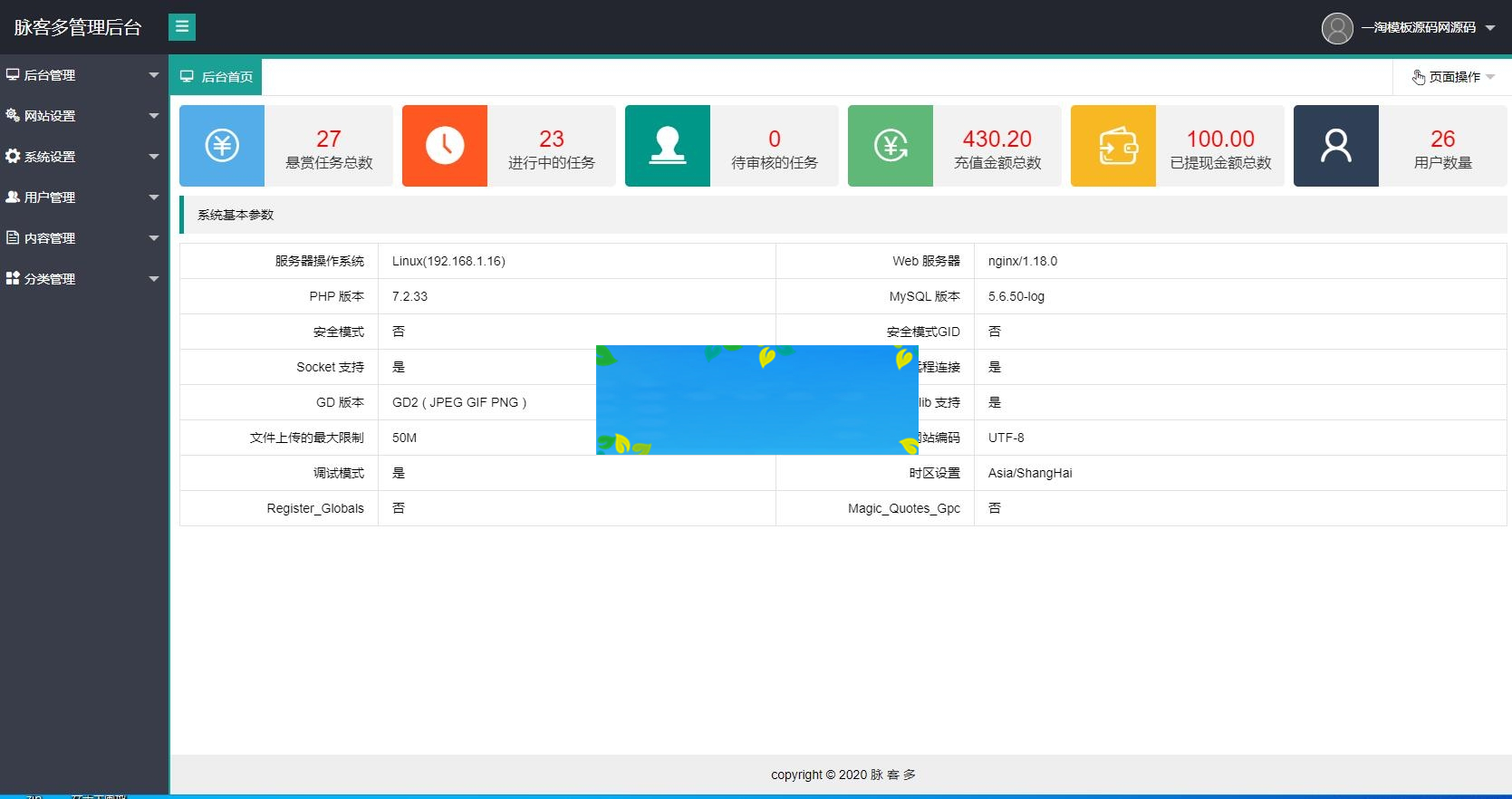
Task: Open the 内容管理 sidebar section
Action: 82,238
